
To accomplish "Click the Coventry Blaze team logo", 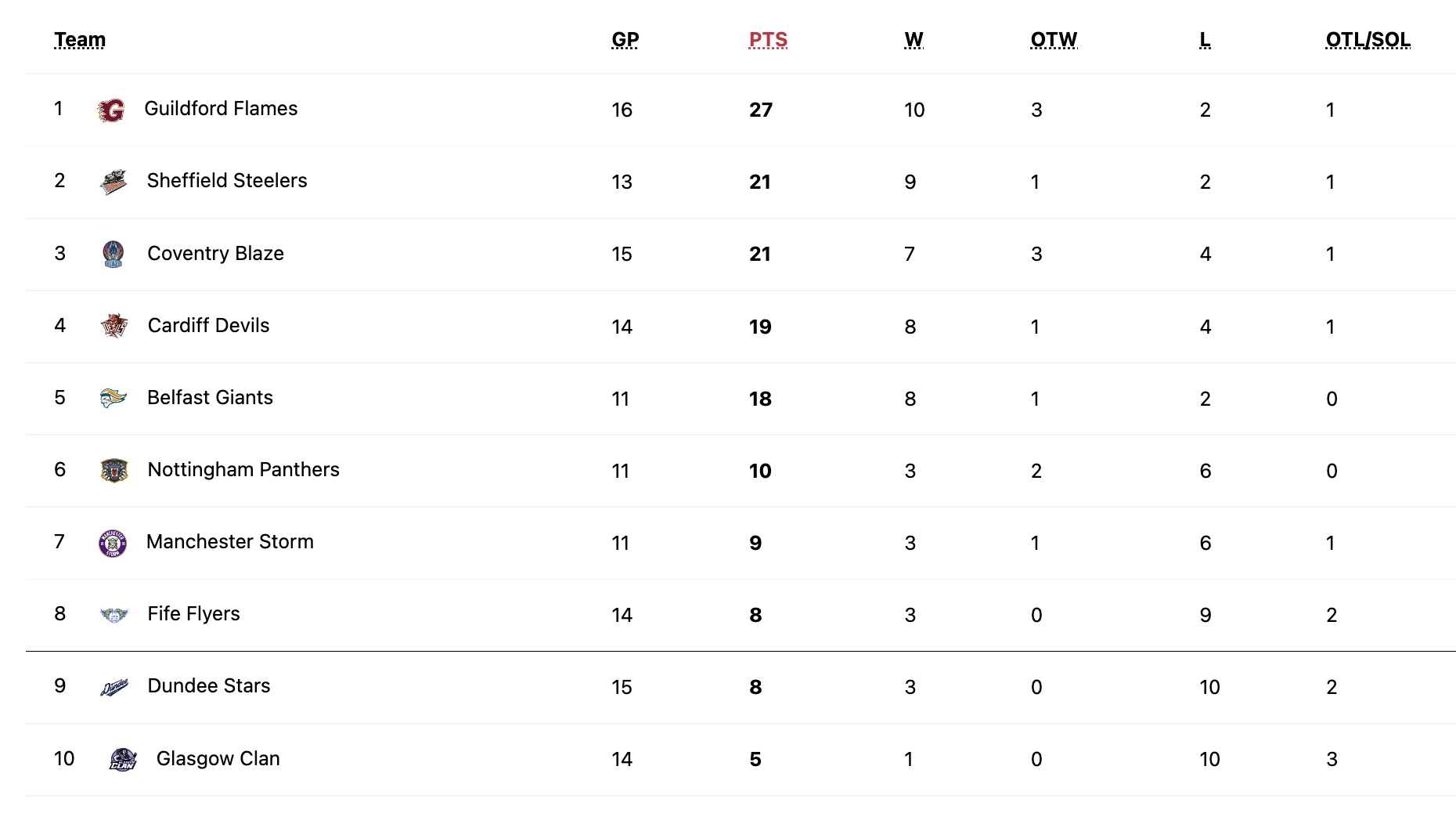I will point(114,254).
